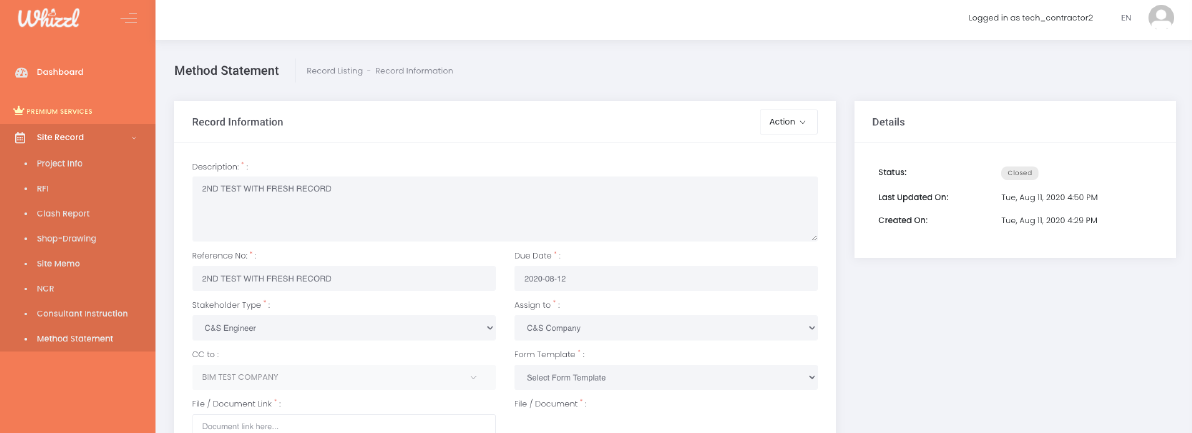
Task: Open the user avatar profile icon
Action: (1160, 17)
